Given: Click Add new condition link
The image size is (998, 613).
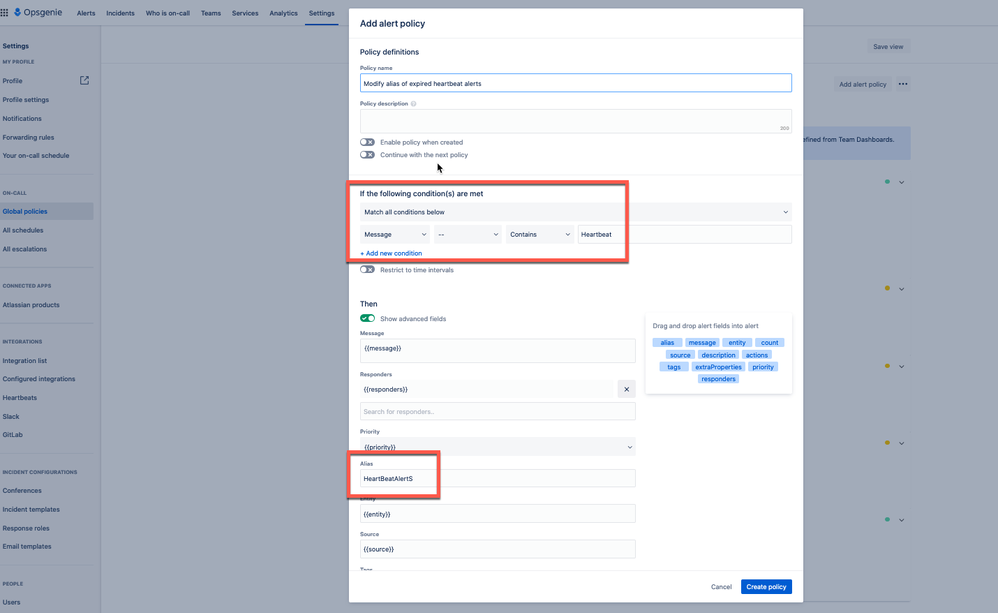Looking at the screenshot, I should [x=391, y=253].
